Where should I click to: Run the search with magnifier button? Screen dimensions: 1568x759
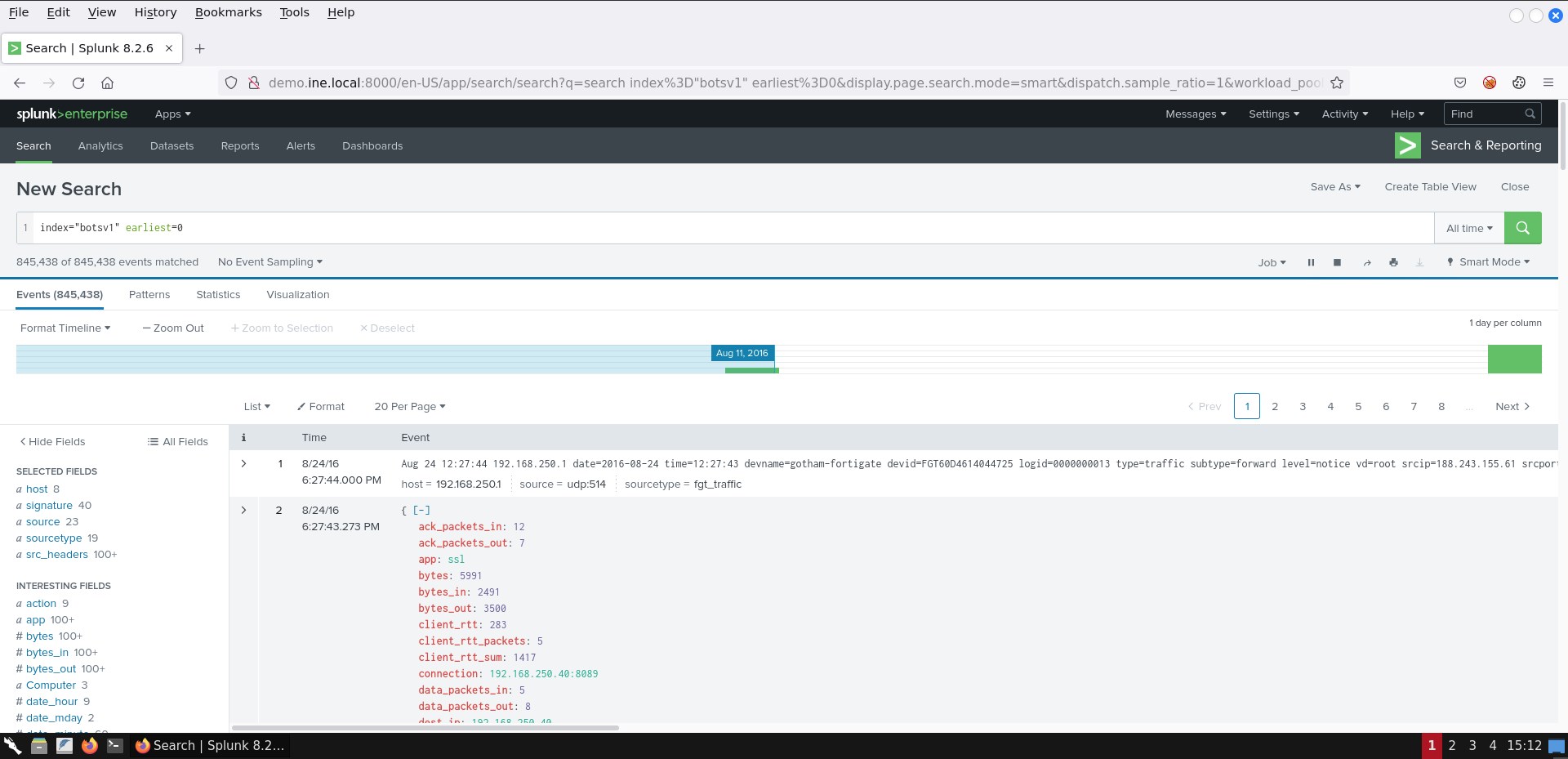tap(1522, 228)
